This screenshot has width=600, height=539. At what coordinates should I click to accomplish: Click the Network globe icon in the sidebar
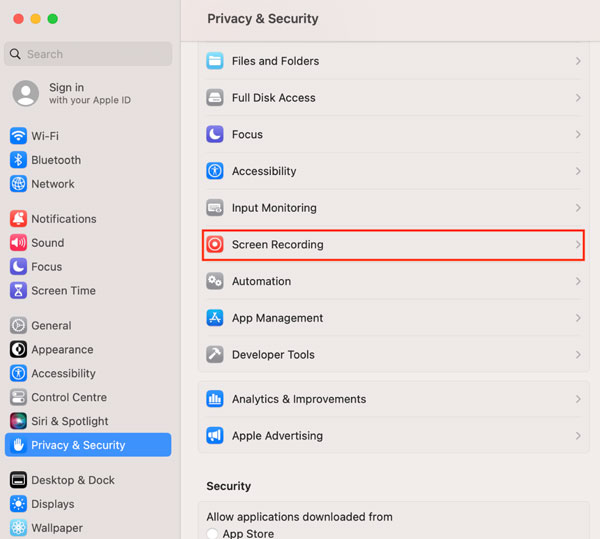click(18, 184)
